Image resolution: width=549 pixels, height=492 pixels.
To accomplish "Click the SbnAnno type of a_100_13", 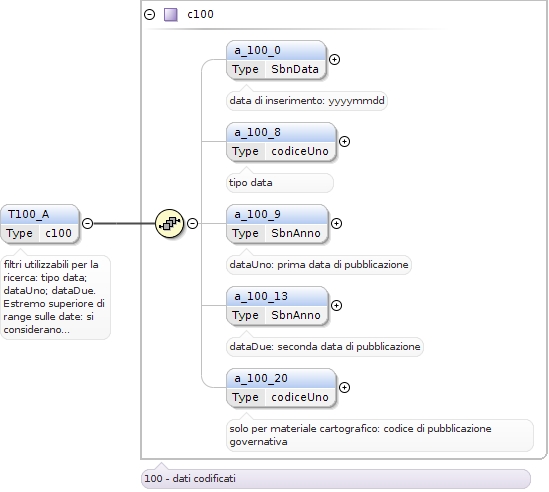I will [x=296, y=315].
